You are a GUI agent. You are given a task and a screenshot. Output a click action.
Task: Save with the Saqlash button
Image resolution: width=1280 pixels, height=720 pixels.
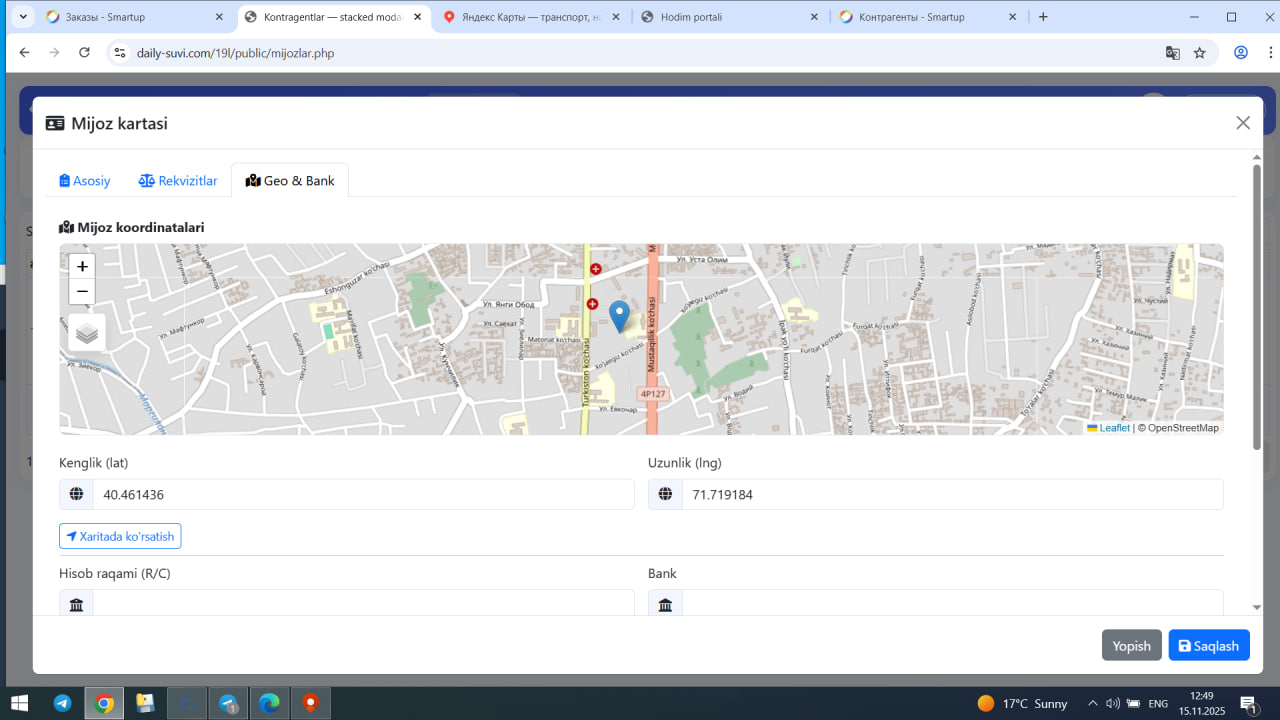(1209, 645)
